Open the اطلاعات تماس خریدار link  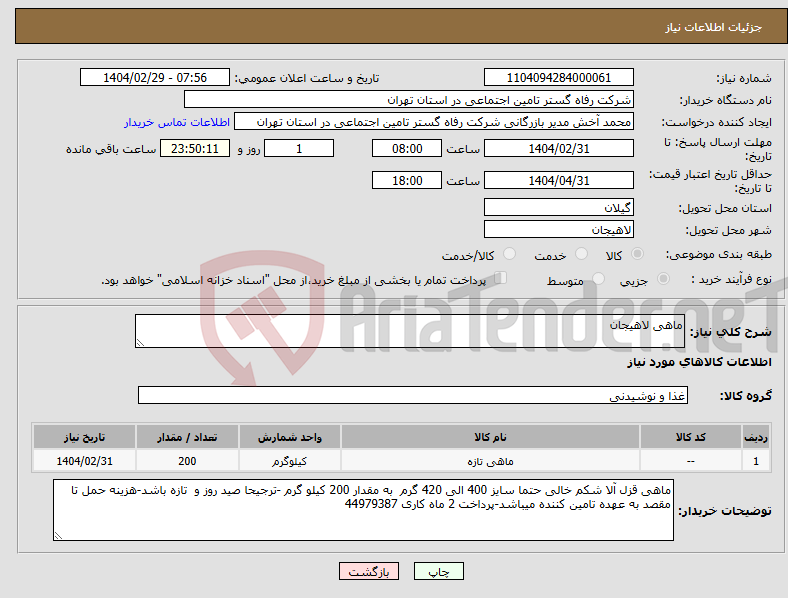tap(177, 122)
